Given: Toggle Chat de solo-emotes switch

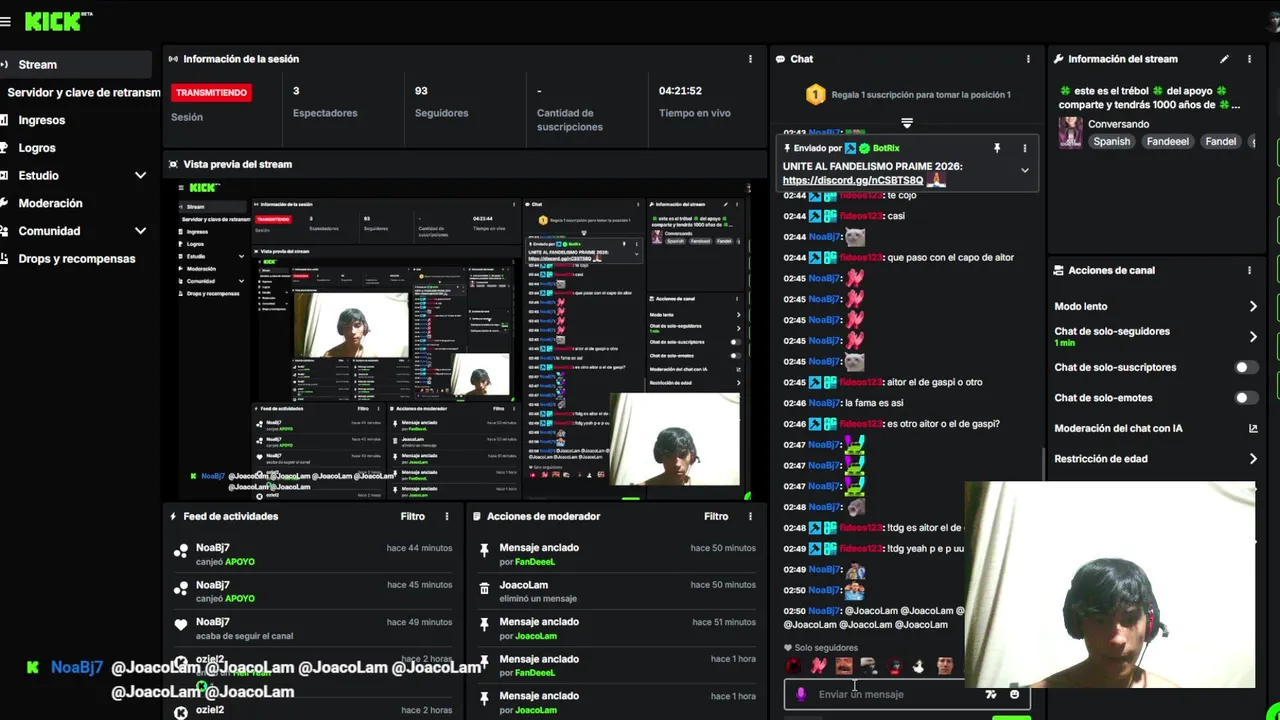Looking at the screenshot, I should click(1246, 398).
